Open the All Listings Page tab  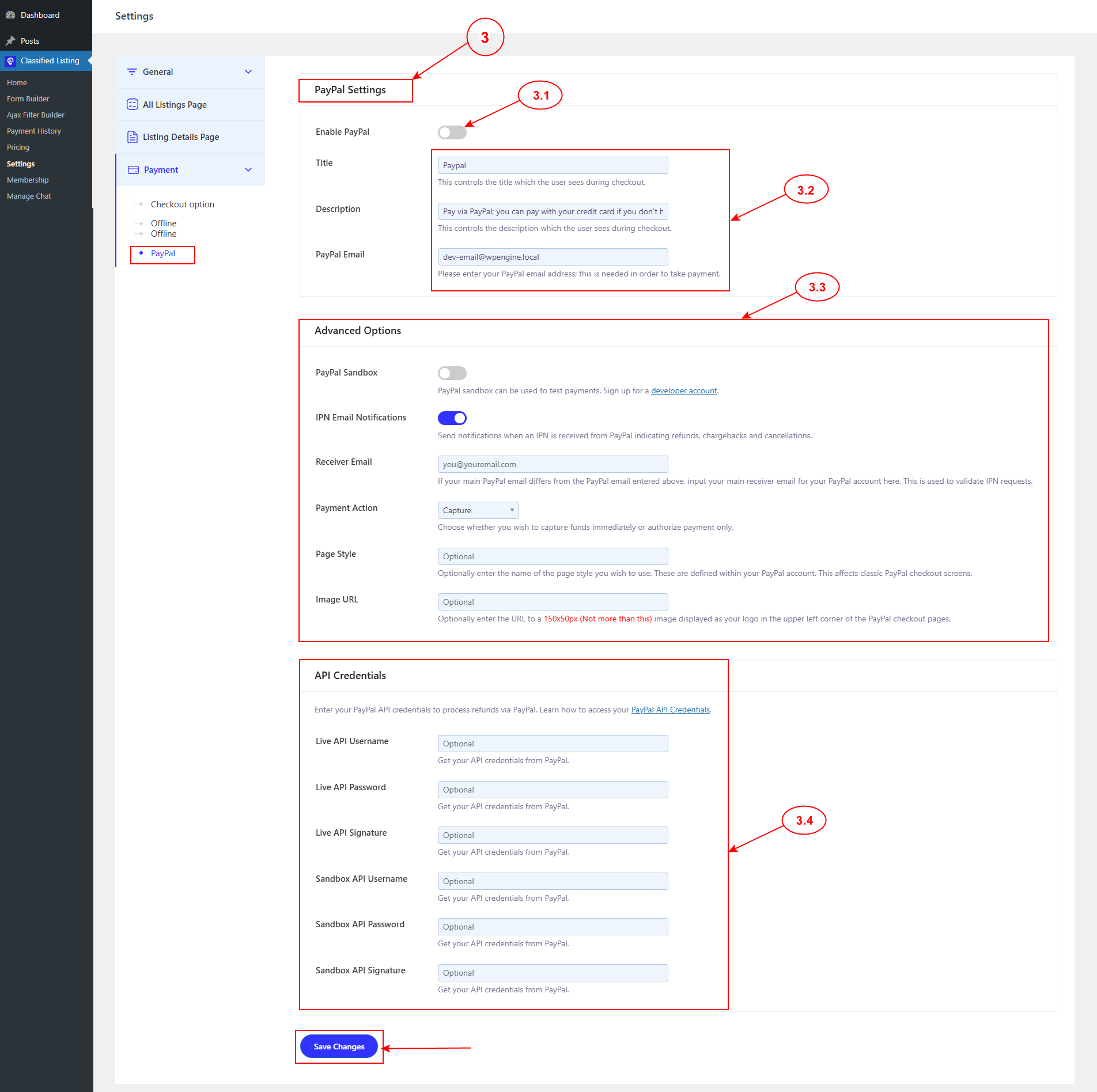[x=190, y=105]
